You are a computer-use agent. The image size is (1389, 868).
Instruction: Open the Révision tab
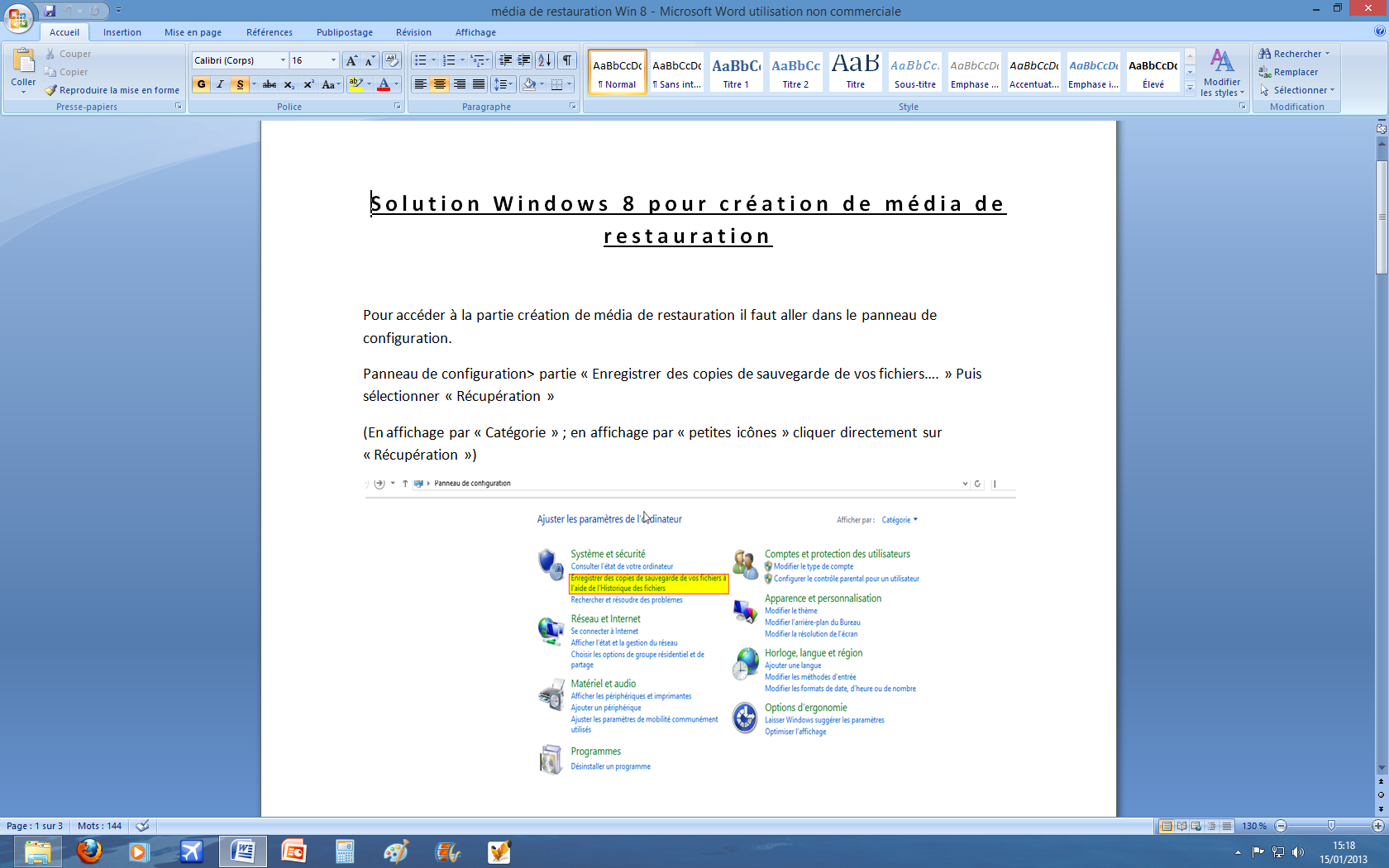click(x=413, y=32)
